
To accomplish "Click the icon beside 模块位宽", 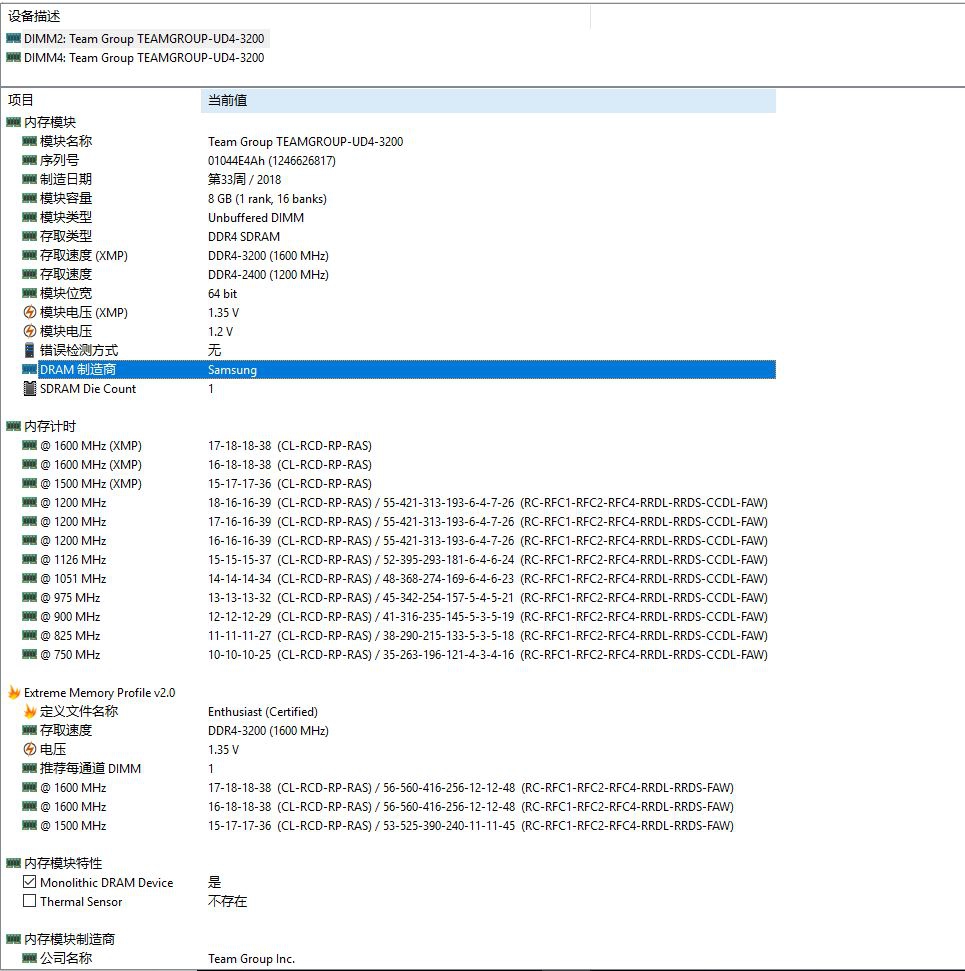I will 29,293.
